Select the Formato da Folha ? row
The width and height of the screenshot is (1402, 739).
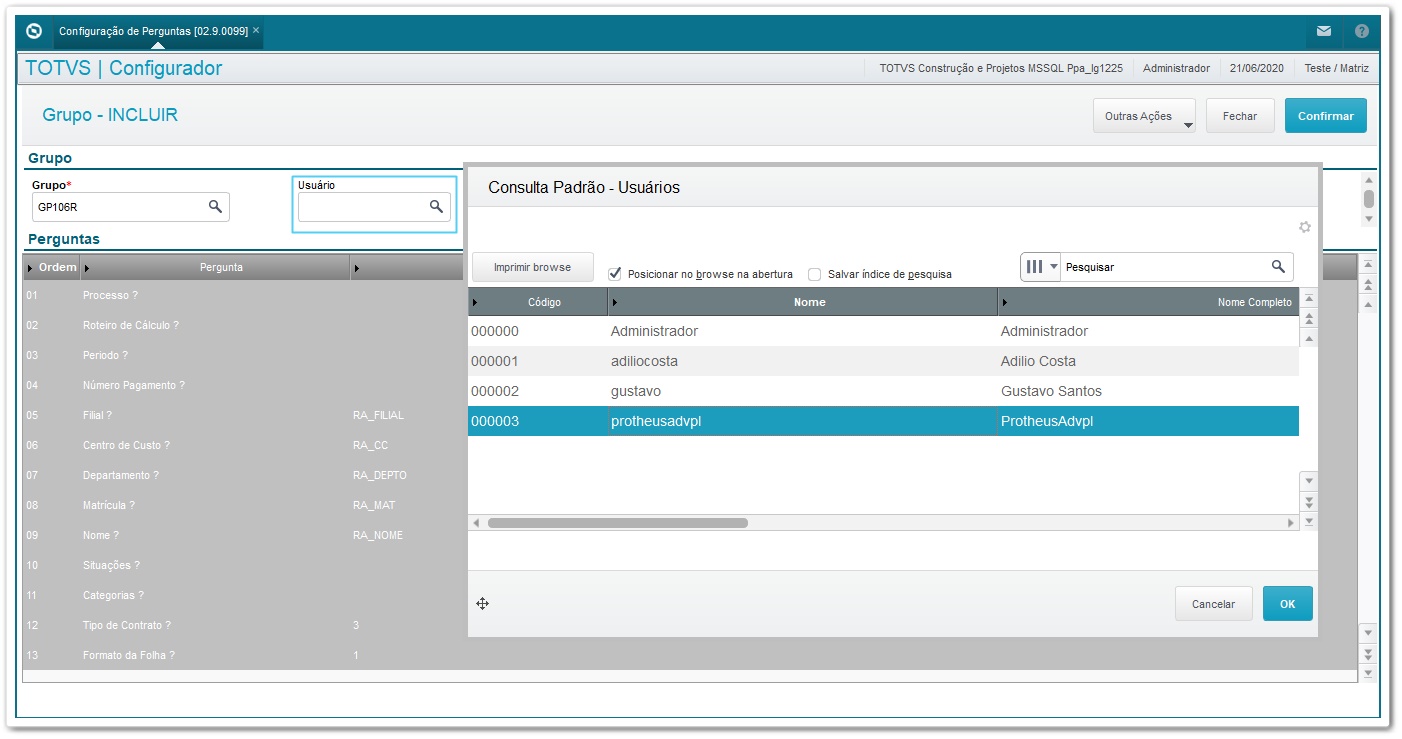pos(243,655)
